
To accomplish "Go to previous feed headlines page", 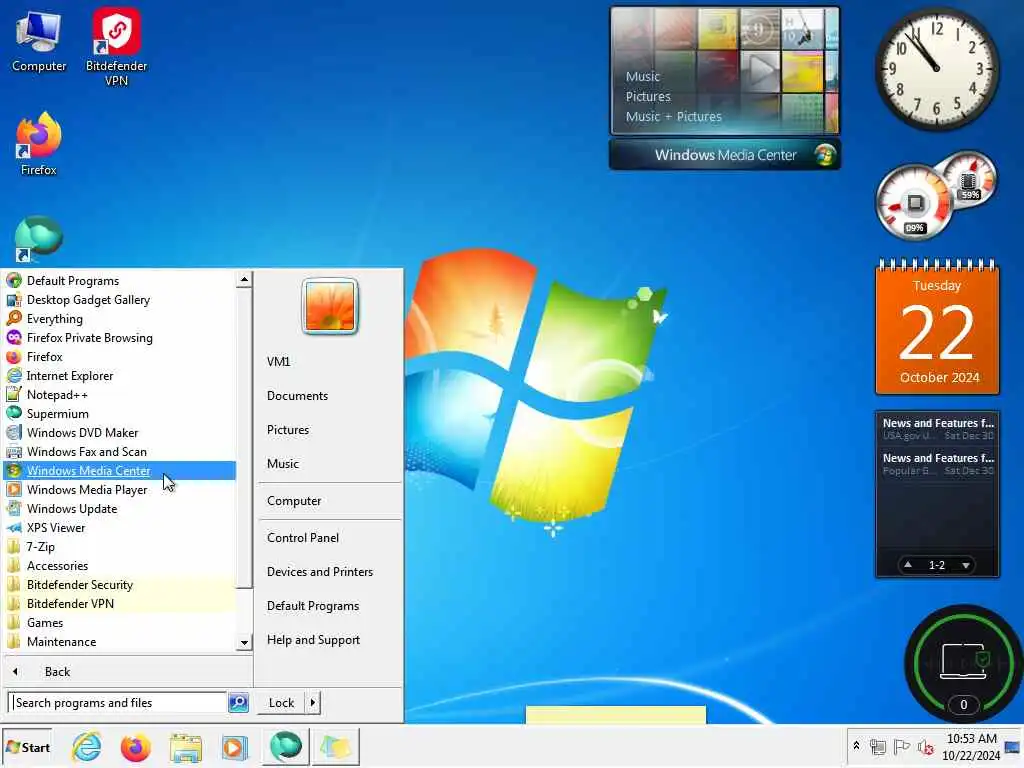I will 908,565.
